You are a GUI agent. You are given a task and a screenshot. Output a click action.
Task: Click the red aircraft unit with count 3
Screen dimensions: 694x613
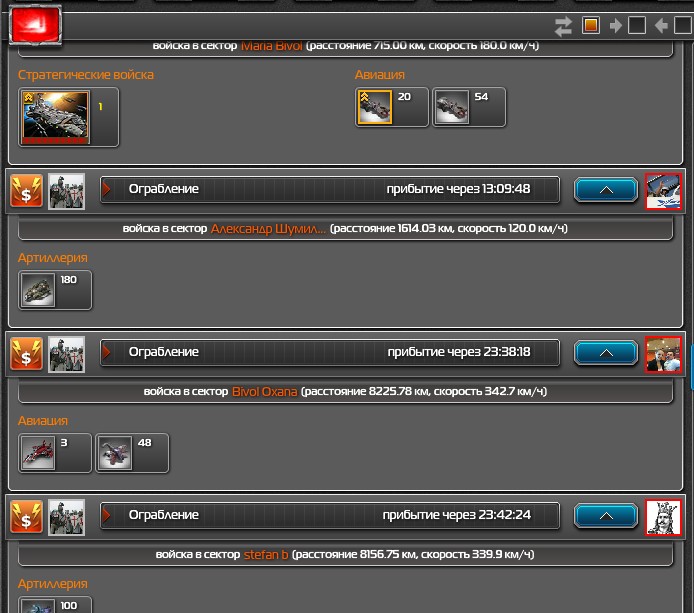point(55,453)
